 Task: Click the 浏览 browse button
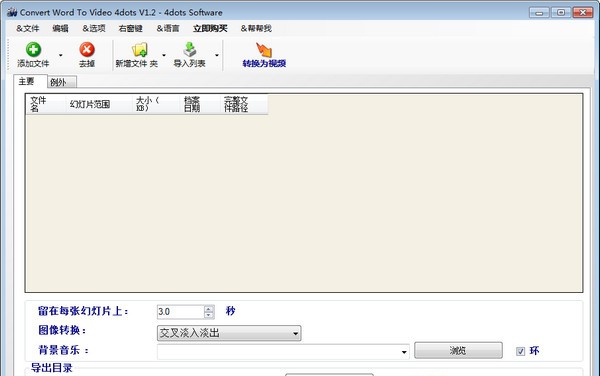[x=458, y=350]
